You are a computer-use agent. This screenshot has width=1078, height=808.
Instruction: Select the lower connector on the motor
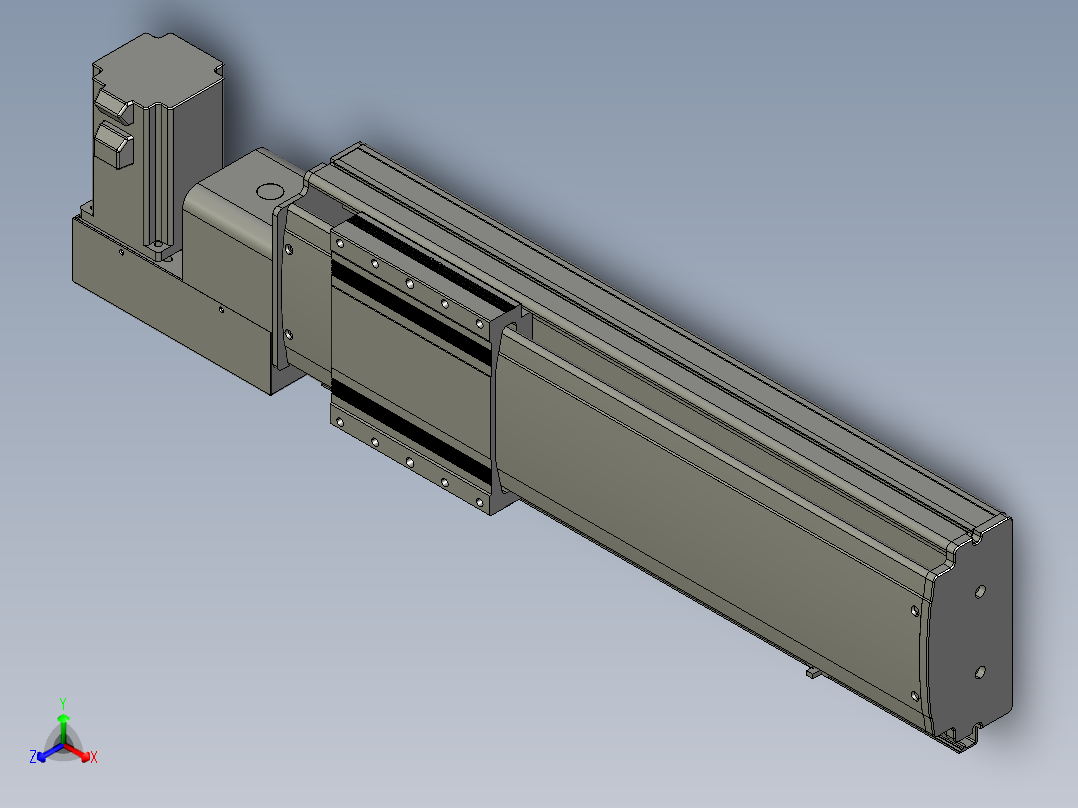point(114,144)
